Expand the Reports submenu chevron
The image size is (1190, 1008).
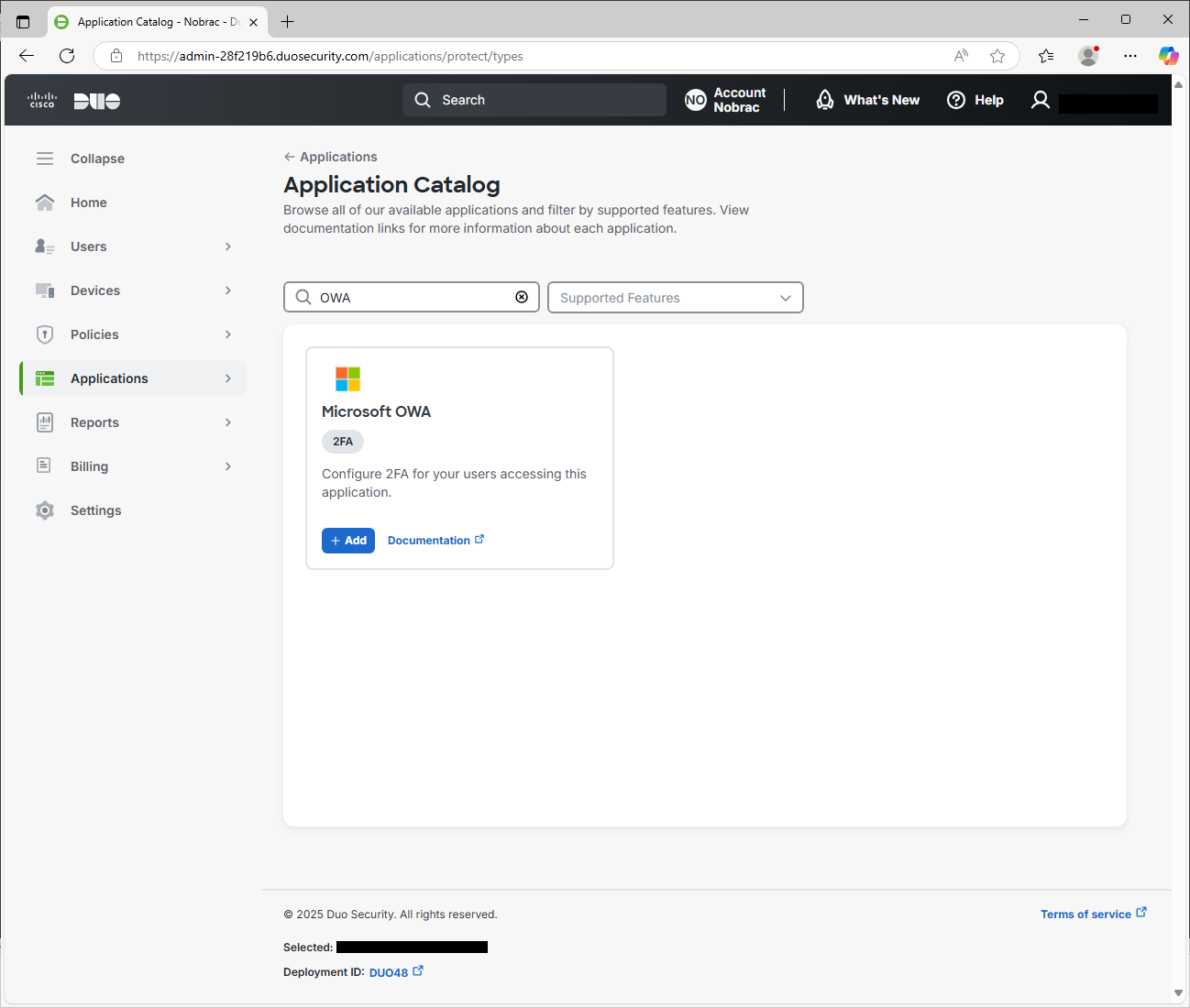tap(228, 422)
